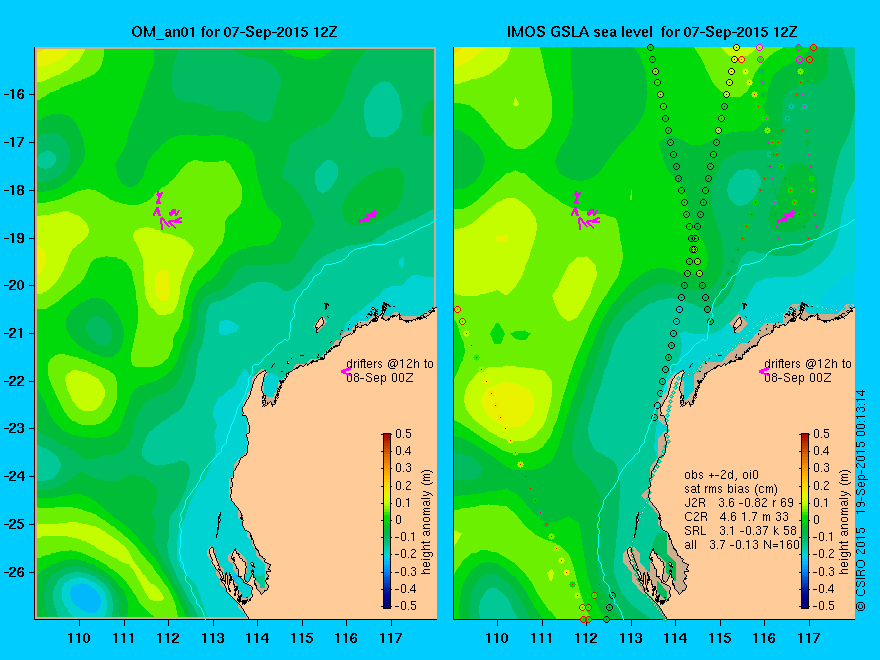Click longitude '116' under the OM_an01 map

click(x=346, y=638)
